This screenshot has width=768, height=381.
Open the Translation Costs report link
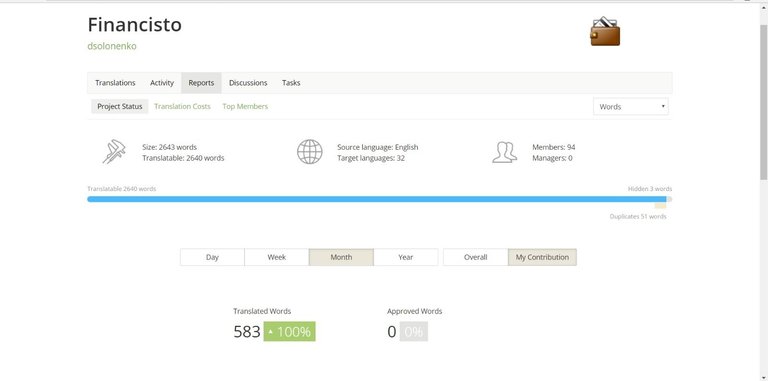(182, 106)
